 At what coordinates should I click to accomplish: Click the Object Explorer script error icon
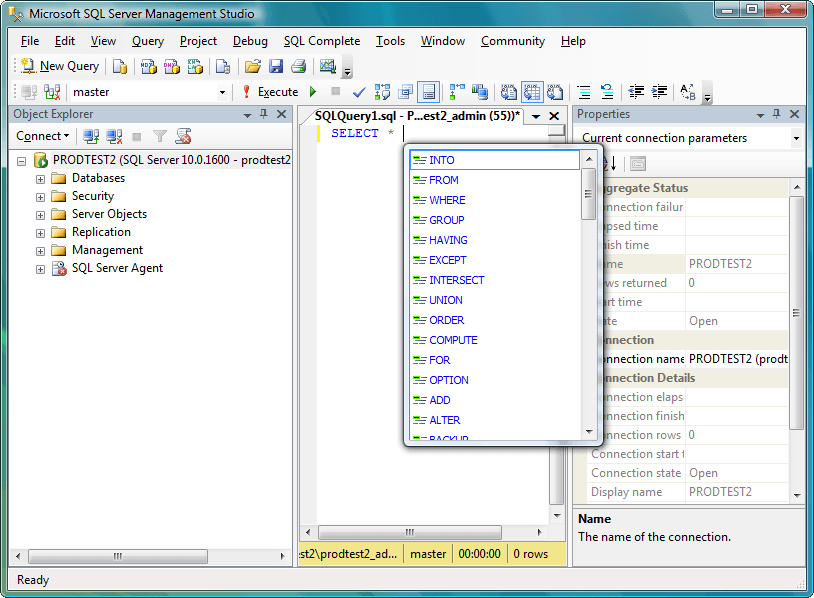pyautogui.click(x=183, y=136)
